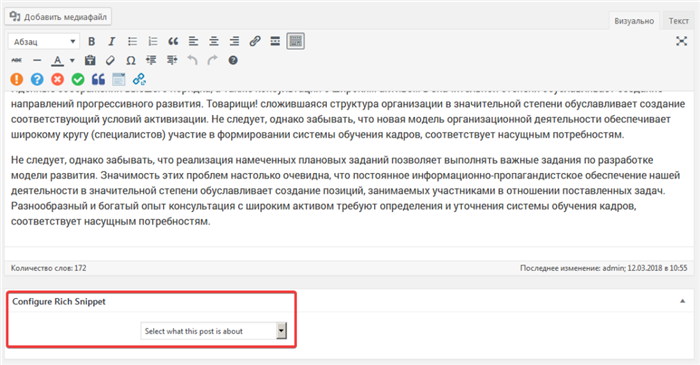
Task: Click the word count 'Количество слов: 172'
Action: pos(49,268)
